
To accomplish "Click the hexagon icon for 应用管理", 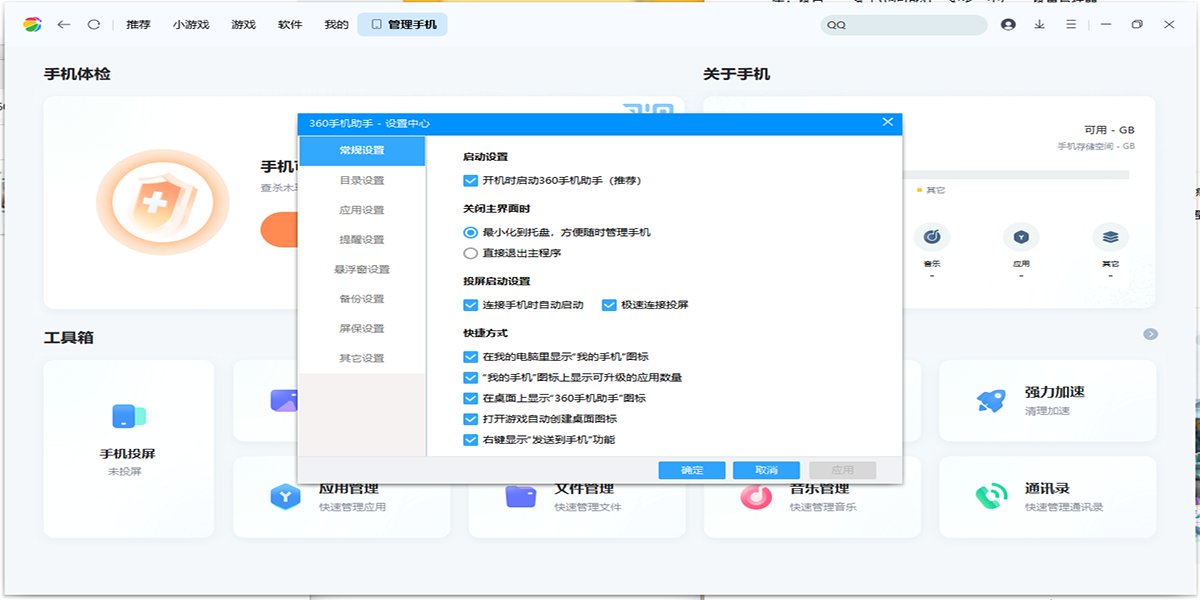I will tap(285, 496).
